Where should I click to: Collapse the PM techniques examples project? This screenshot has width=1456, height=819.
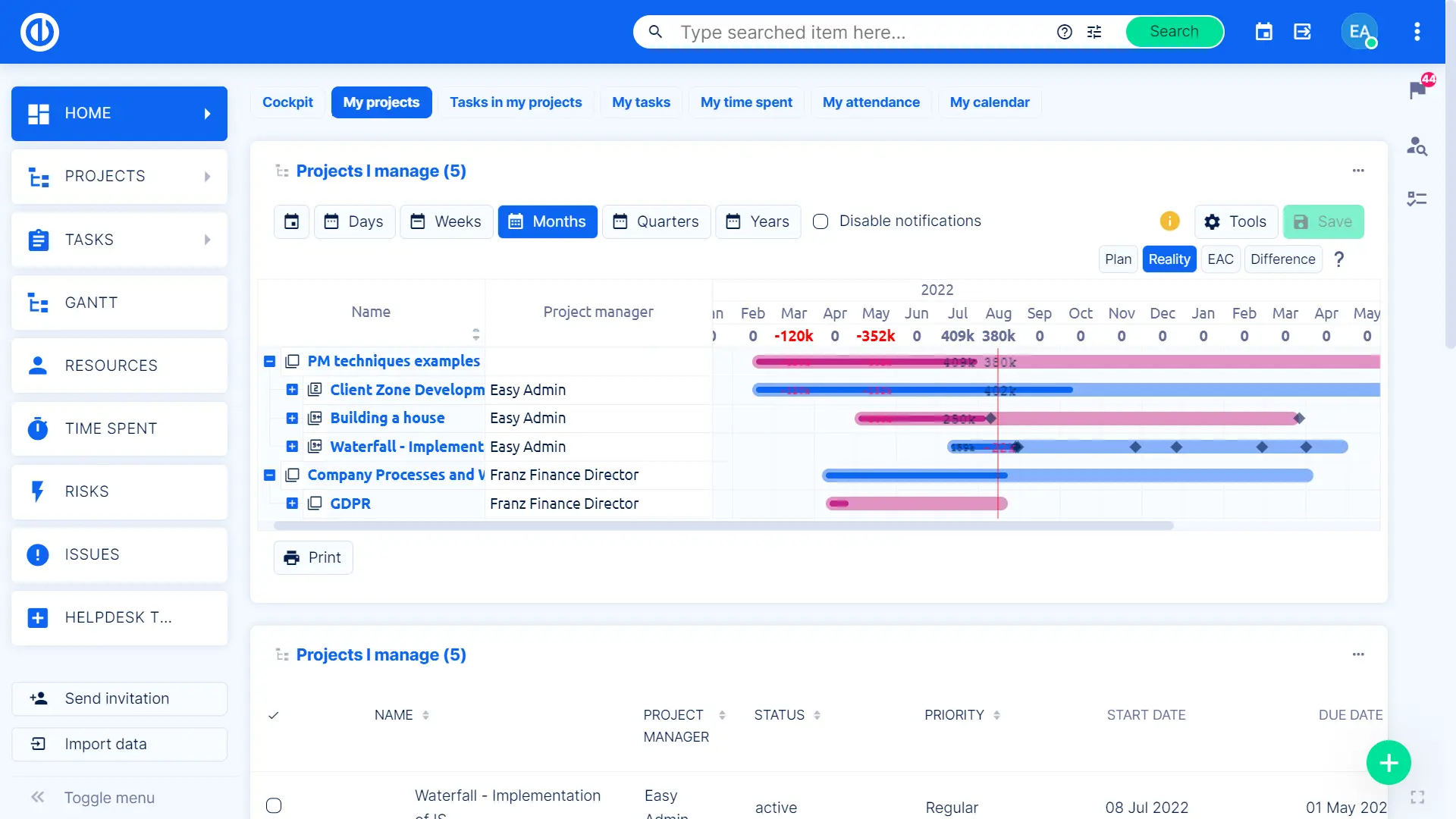point(269,361)
